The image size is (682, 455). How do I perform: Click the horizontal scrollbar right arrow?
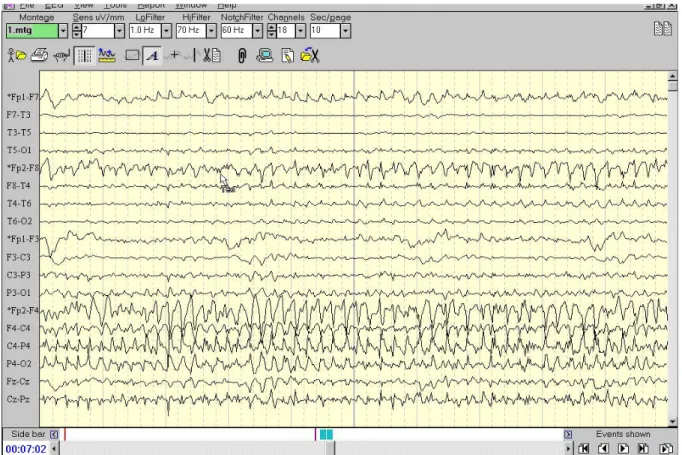pos(568,448)
